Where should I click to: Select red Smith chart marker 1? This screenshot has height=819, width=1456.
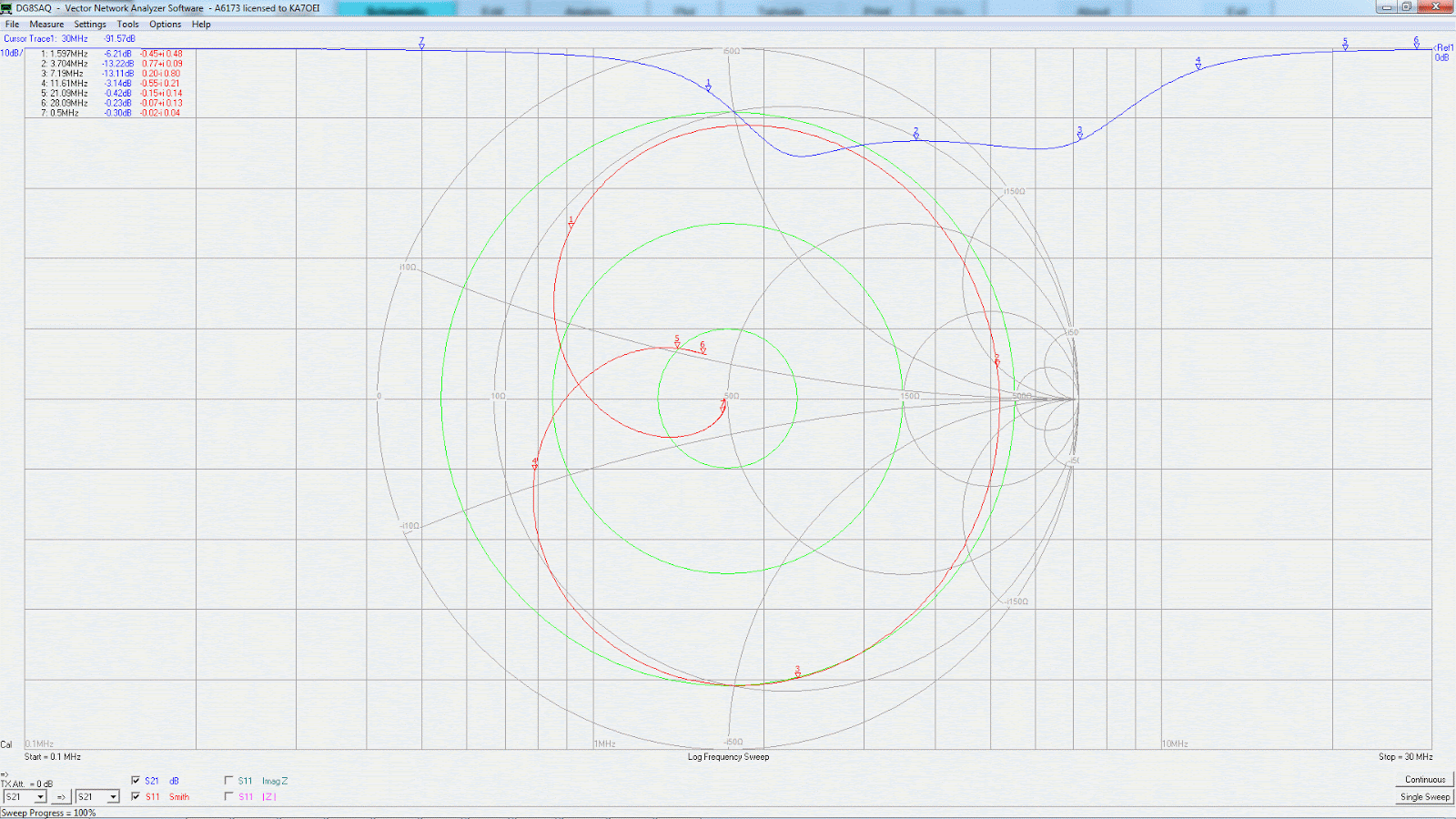[571, 222]
